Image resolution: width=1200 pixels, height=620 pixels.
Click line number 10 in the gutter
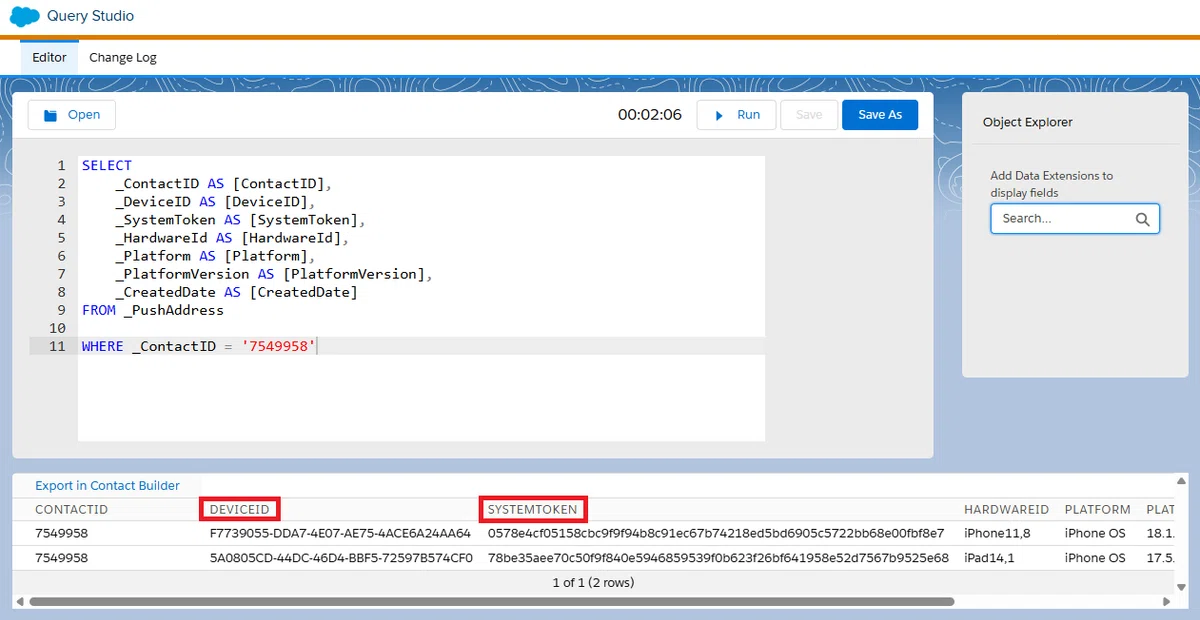coord(57,328)
